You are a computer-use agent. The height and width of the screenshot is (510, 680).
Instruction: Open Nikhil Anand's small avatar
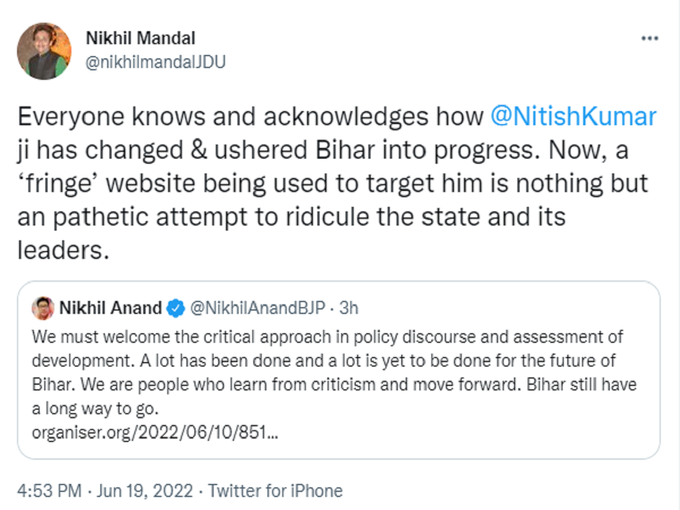(42, 308)
